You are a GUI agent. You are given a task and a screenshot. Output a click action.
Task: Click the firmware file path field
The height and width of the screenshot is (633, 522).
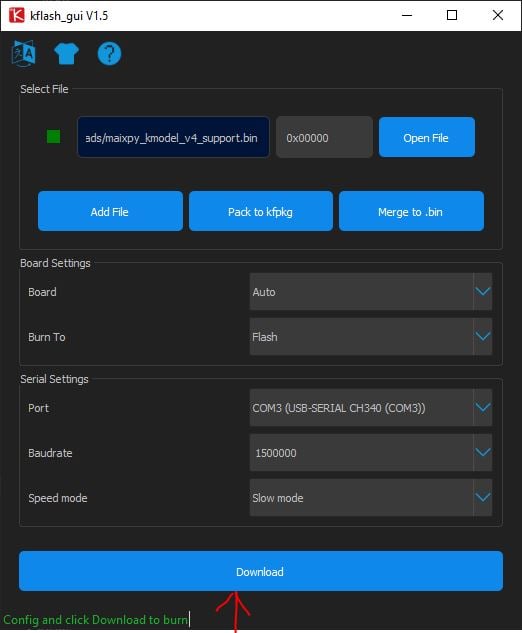[x=173, y=137]
